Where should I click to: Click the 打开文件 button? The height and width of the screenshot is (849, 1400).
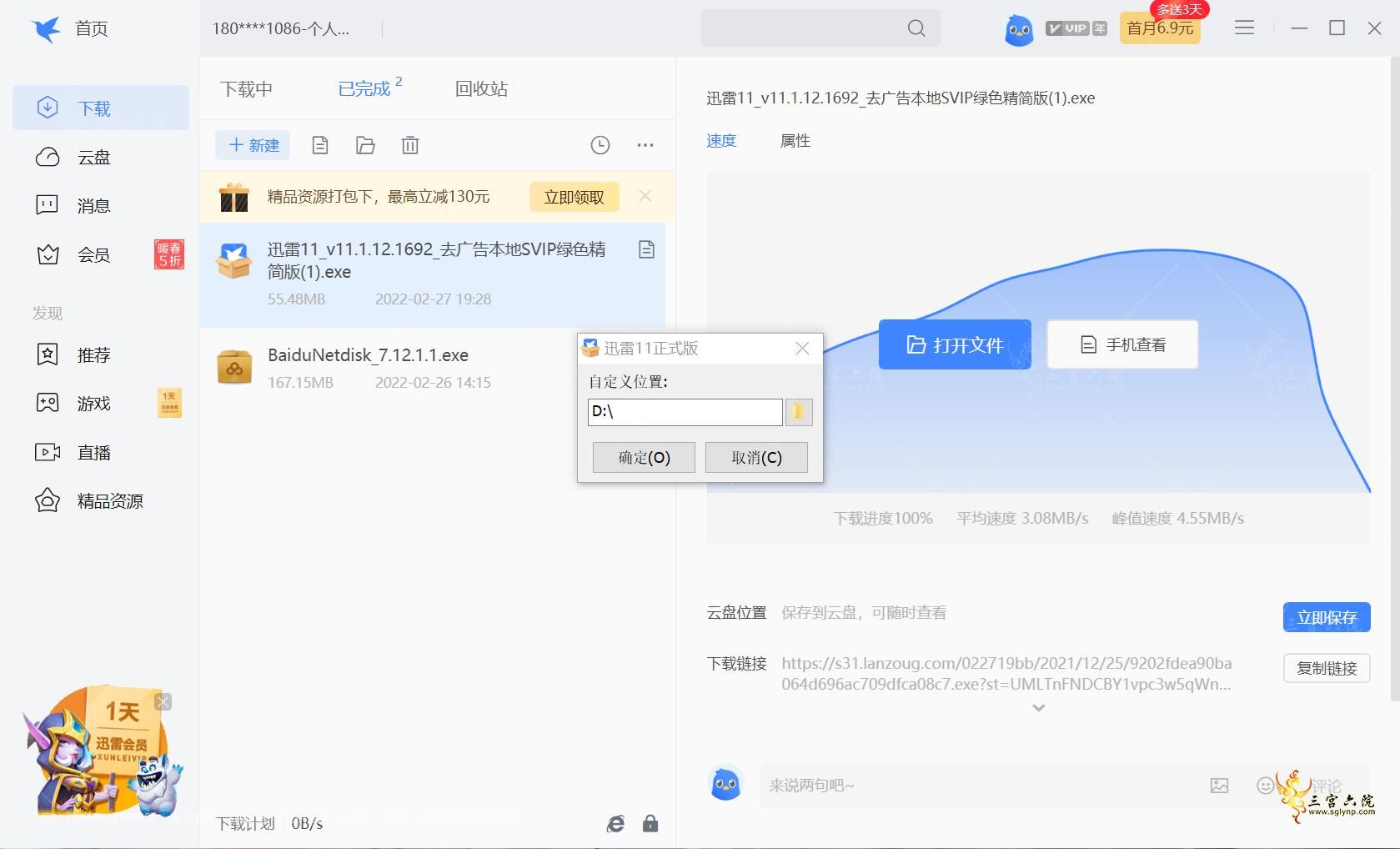coord(955,344)
